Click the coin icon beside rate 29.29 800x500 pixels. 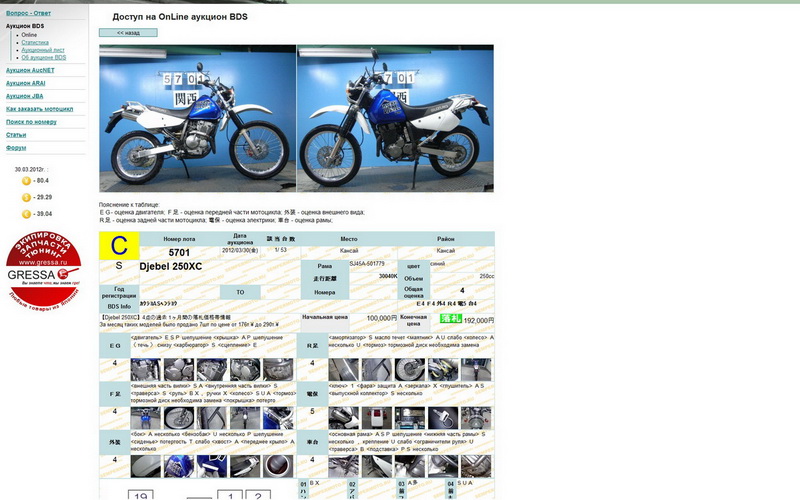tap(26, 197)
